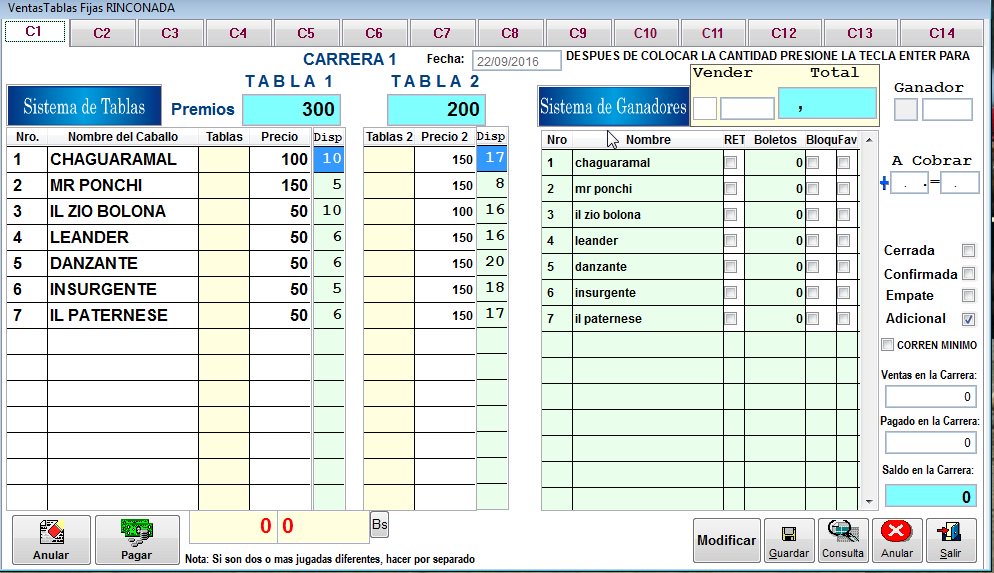Select the leander row name in ganadores list
Viewport: 994px width, 573px height.
pyautogui.click(x=597, y=241)
